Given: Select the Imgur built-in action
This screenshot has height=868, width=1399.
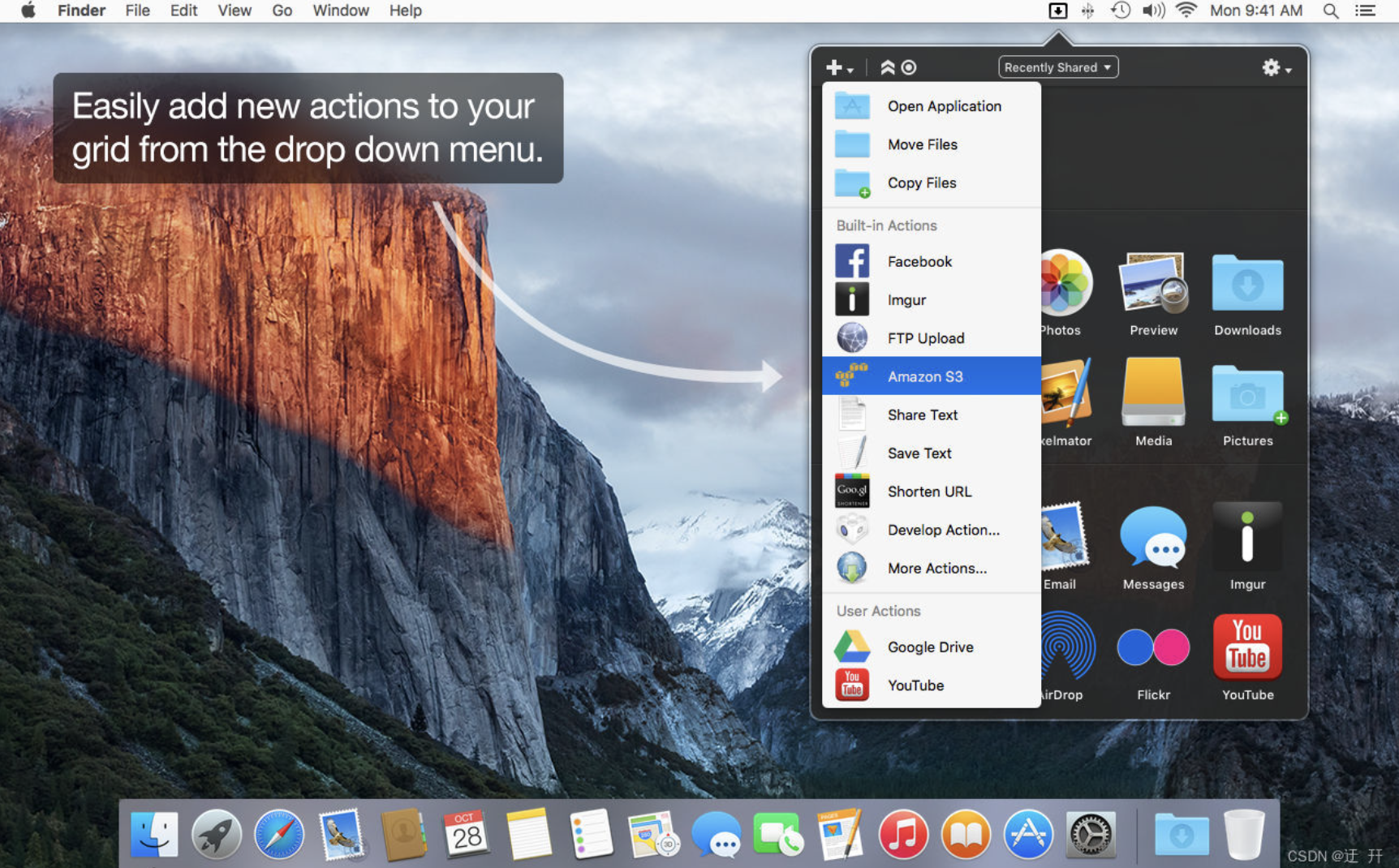Looking at the screenshot, I should [906, 299].
